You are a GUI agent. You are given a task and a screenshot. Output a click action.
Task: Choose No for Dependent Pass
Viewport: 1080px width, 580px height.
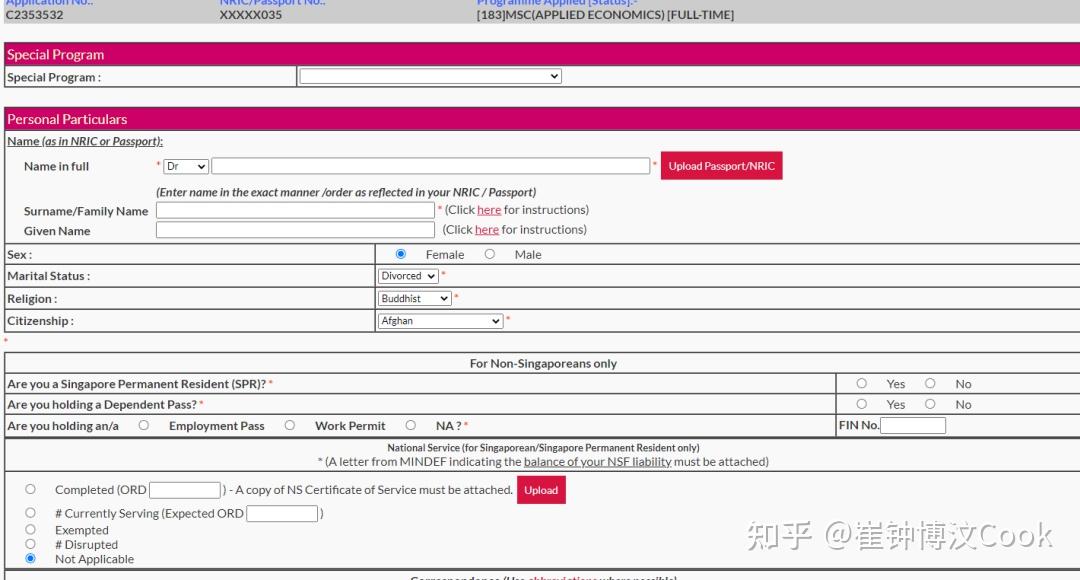930,404
